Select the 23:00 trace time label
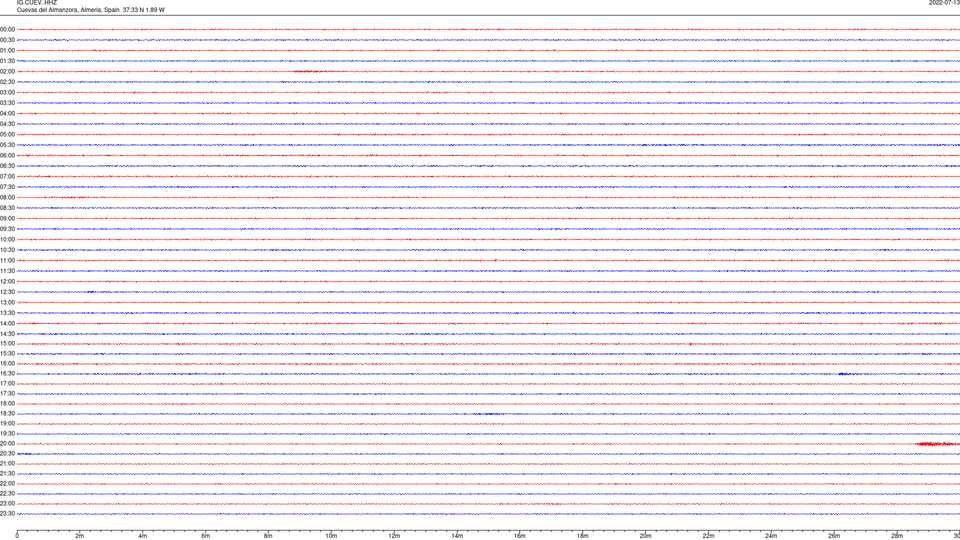 pyautogui.click(x=7, y=503)
